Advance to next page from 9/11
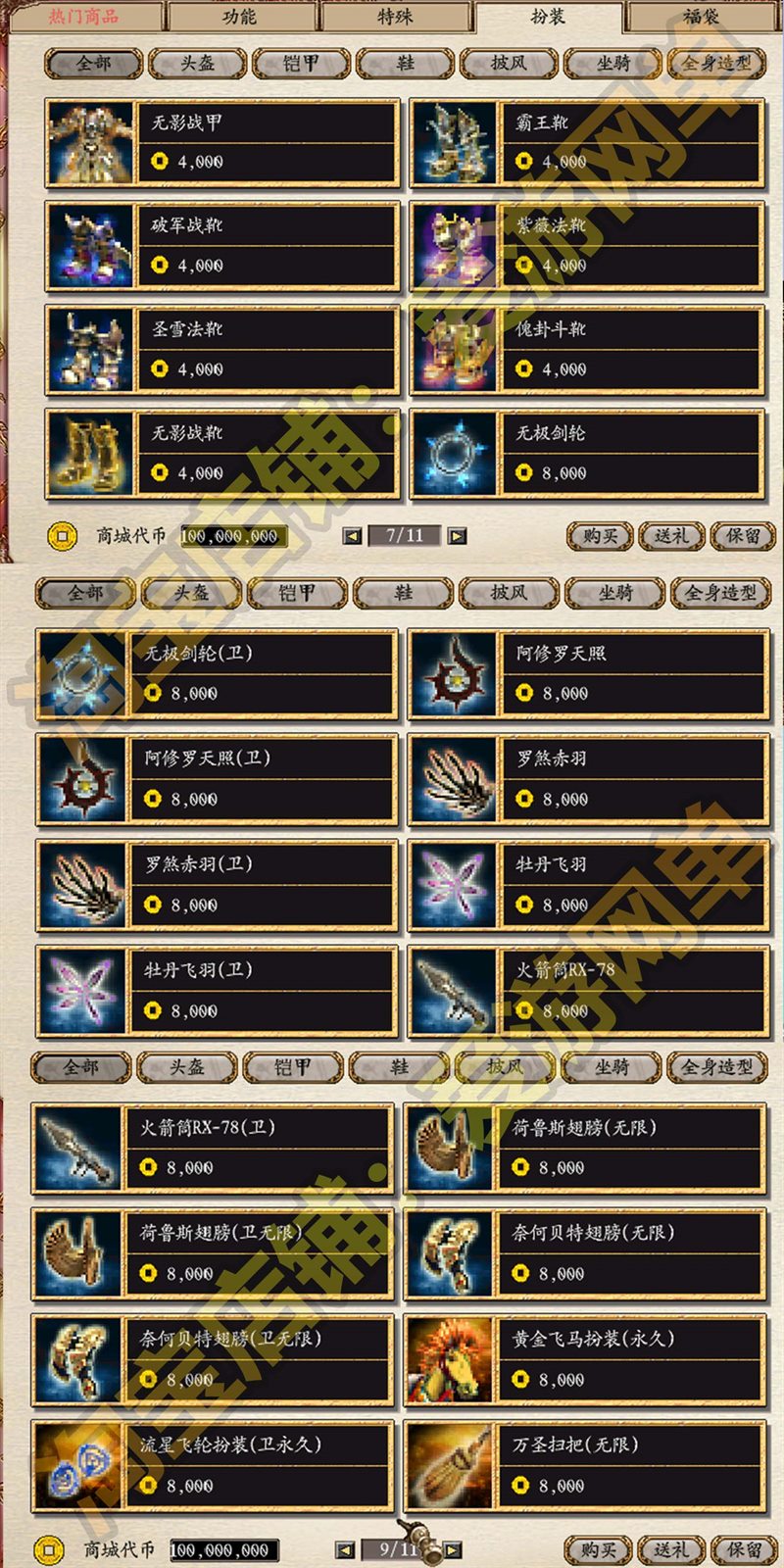784x1568 pixels. (x=452, y=1550)
